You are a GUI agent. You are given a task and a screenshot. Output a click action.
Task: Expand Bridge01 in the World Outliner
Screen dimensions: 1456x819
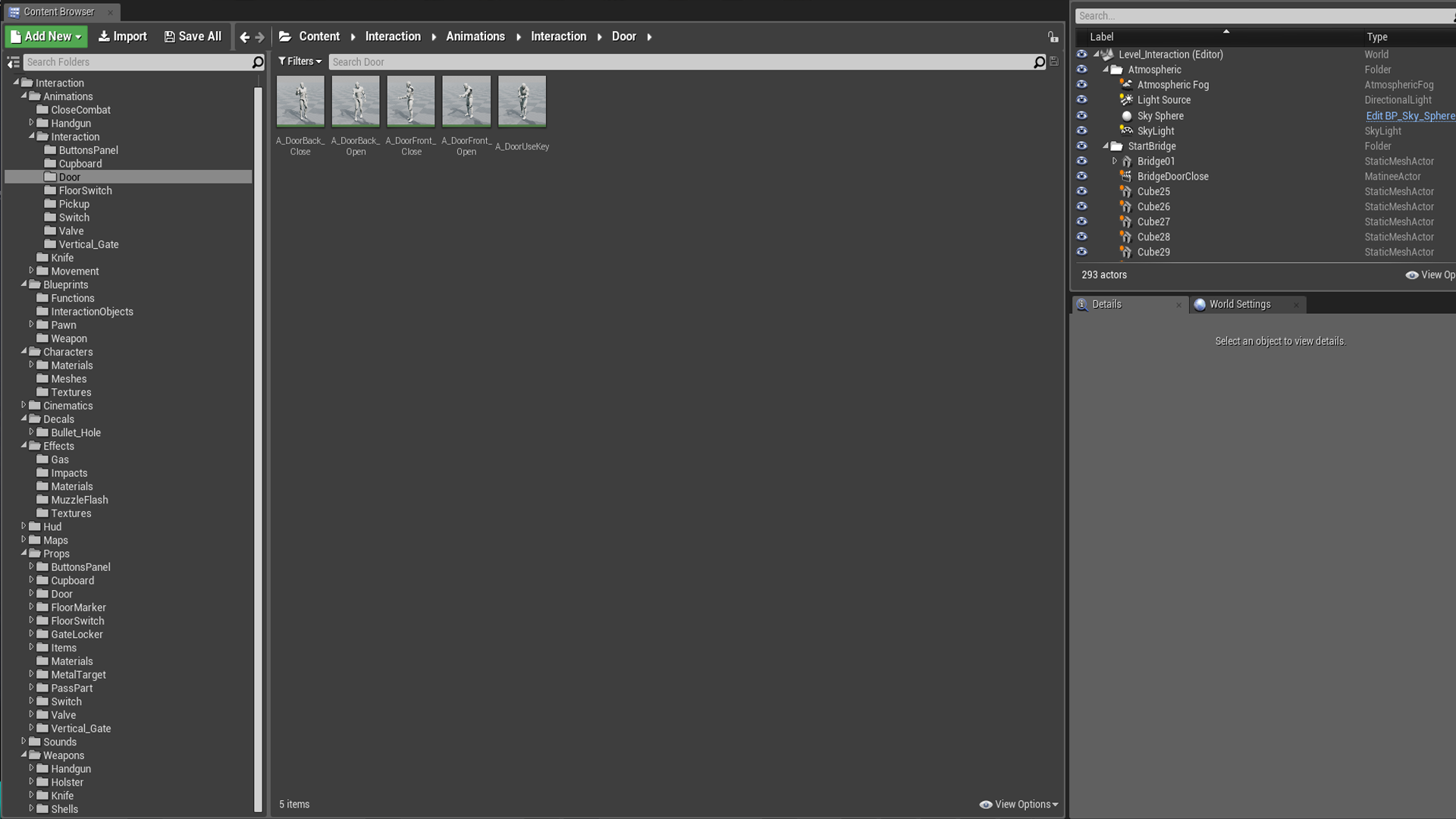(x=1115, y=161)
